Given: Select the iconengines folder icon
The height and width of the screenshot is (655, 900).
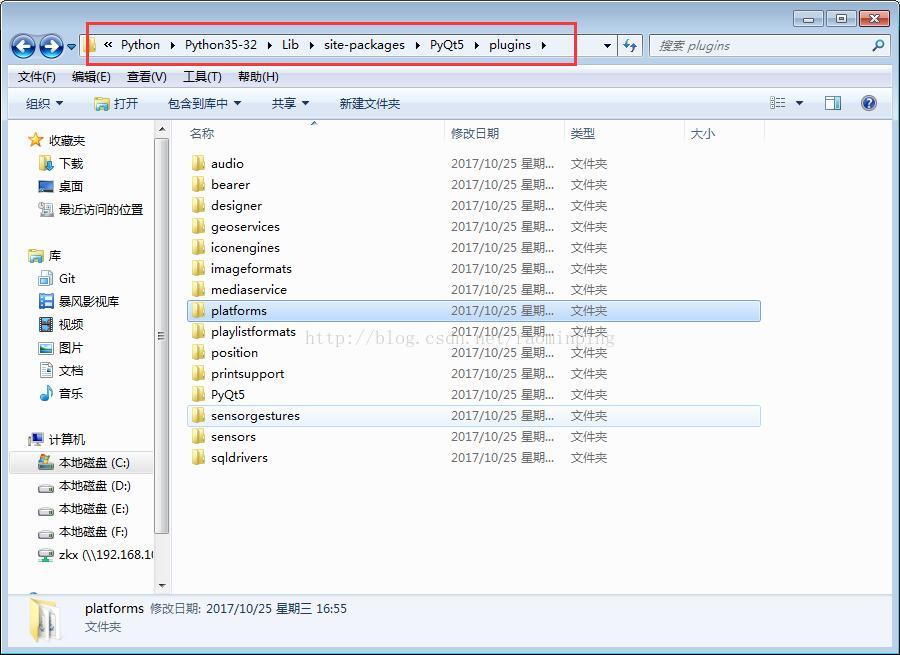Looking at the screenshot, I should (x=198, y=247).
